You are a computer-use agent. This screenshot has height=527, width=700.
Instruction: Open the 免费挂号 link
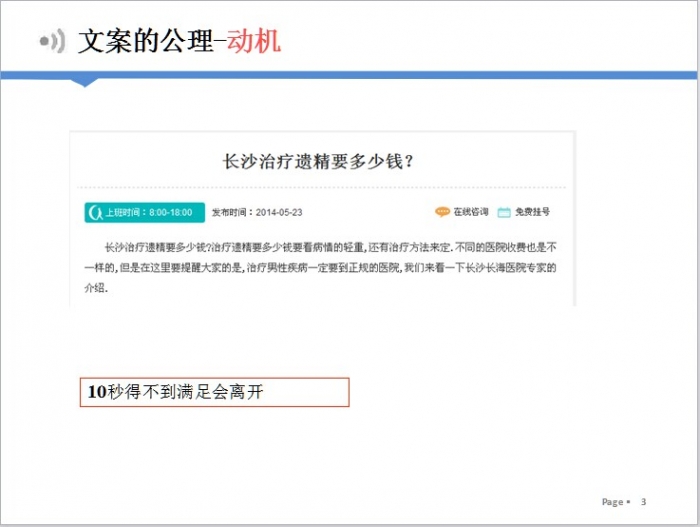point(533,212)
